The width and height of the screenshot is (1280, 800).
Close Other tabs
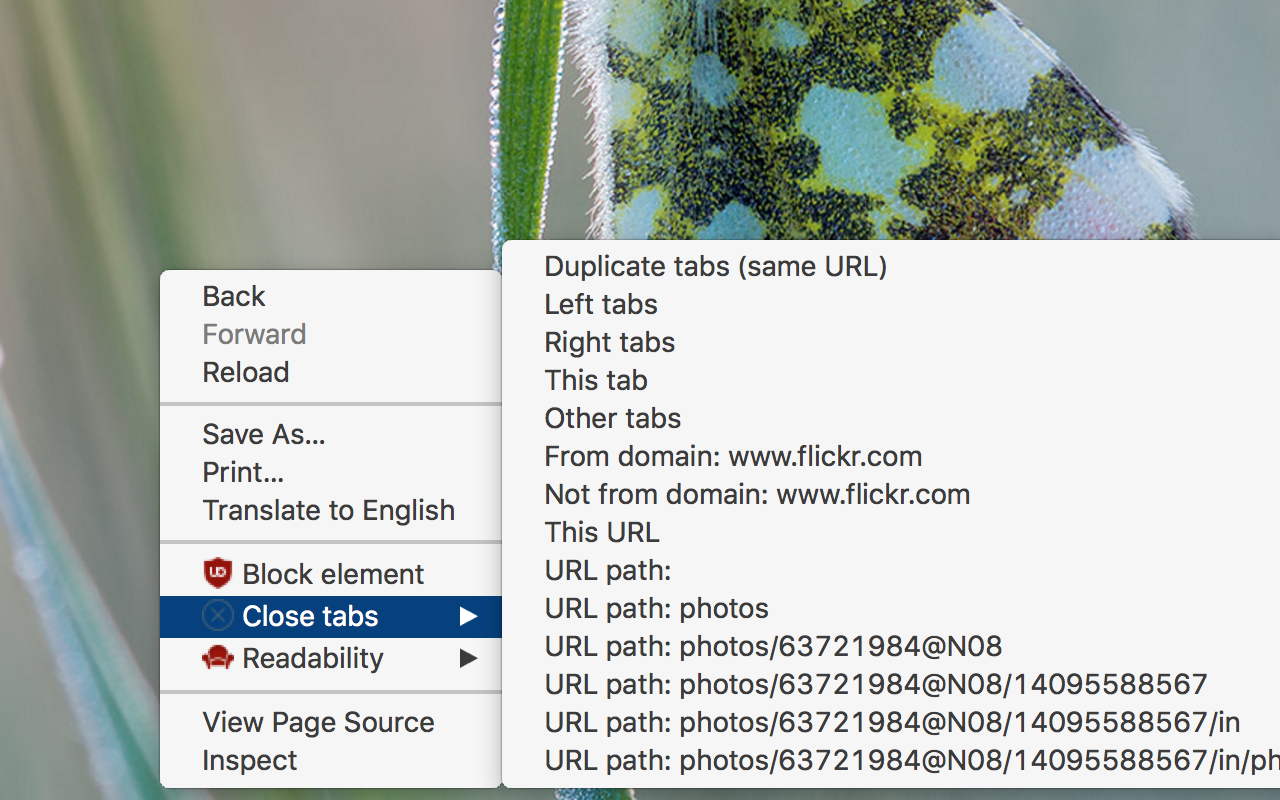click(x=612, y=418)
